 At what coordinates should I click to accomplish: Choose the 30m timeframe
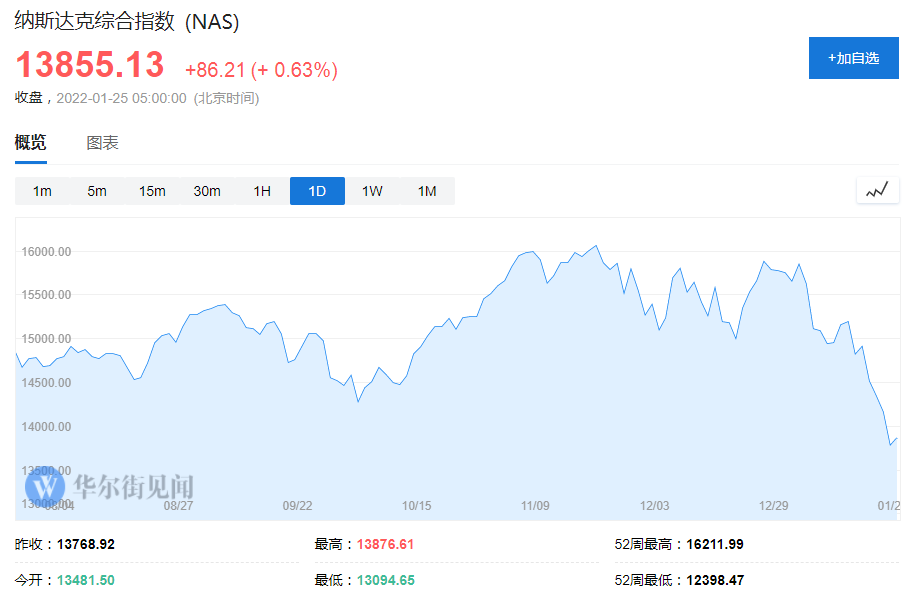(x=207, y=191)
